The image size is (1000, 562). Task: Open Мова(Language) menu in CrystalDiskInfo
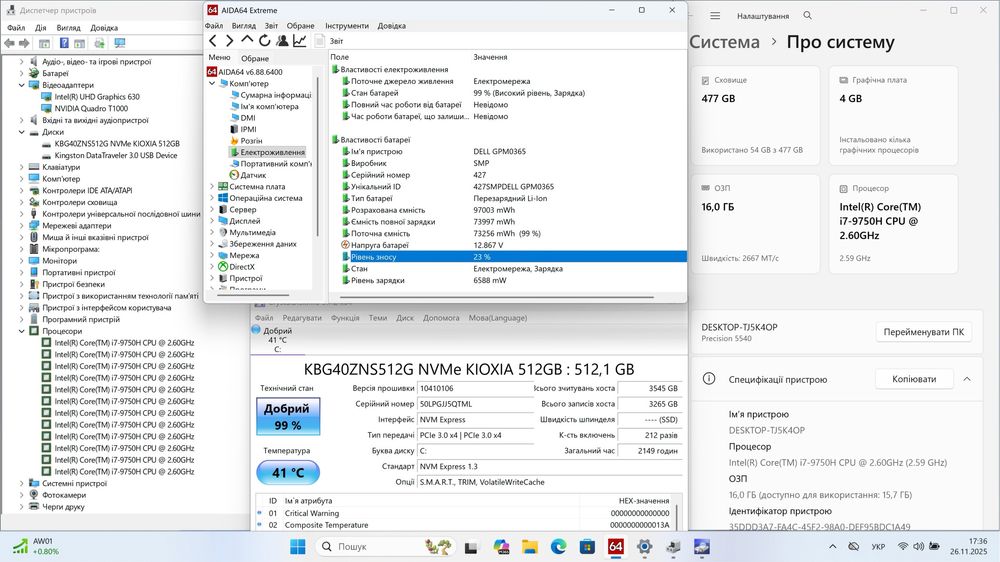point(497,318)
